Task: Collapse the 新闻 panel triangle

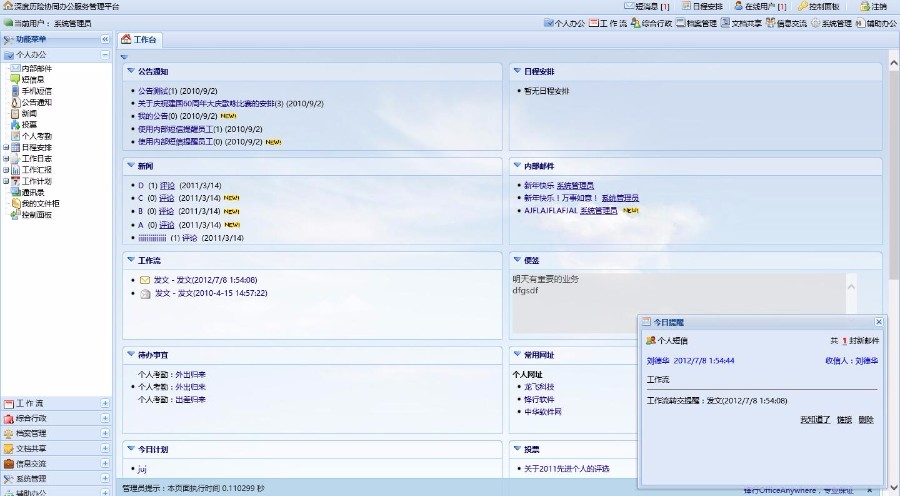Action: [131, 165]
